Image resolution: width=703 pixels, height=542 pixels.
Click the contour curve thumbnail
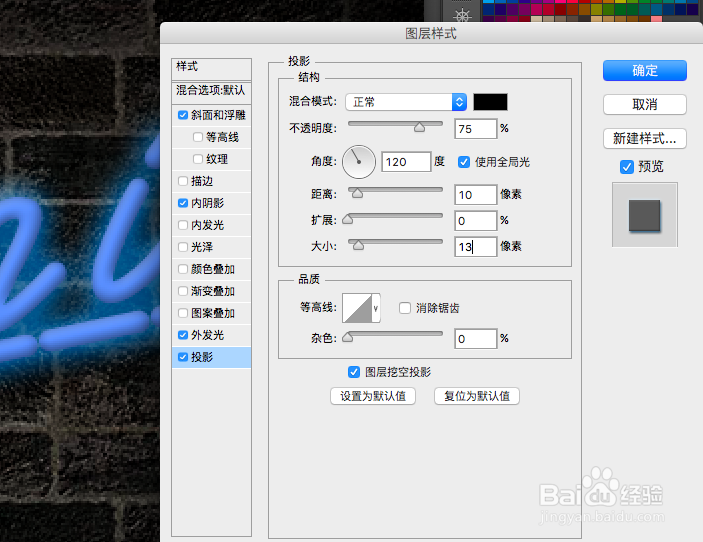[x=357, y=308]
